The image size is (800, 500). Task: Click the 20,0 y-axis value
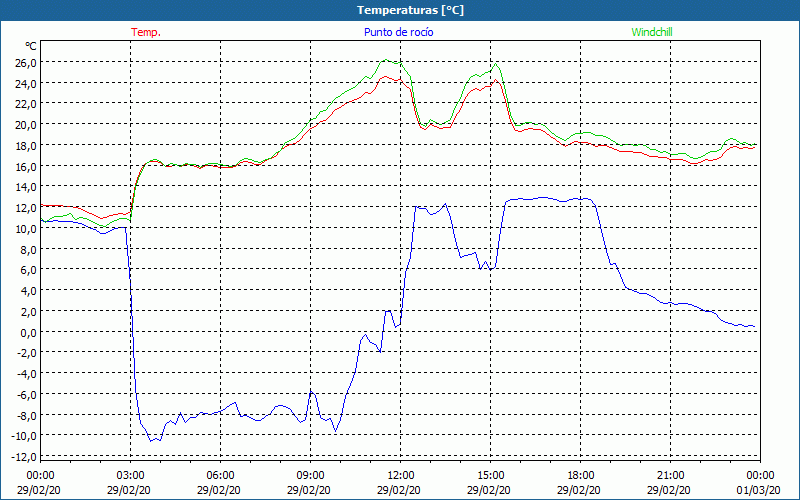(27, 125)
